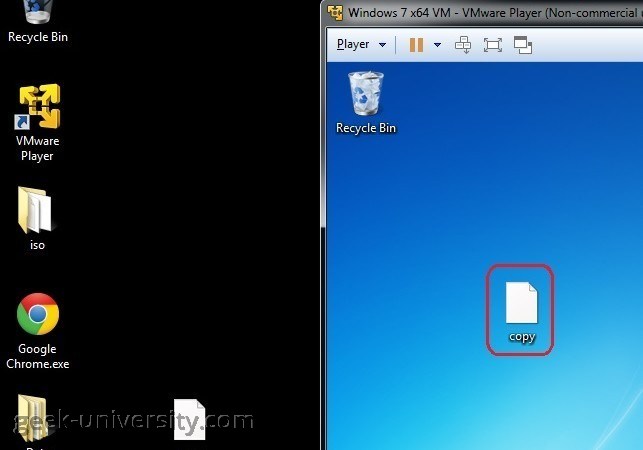This screenshot has height=450, width=643.
Task: Expand the Player menu dropdown arrow
Action: [x=382, y=45]
